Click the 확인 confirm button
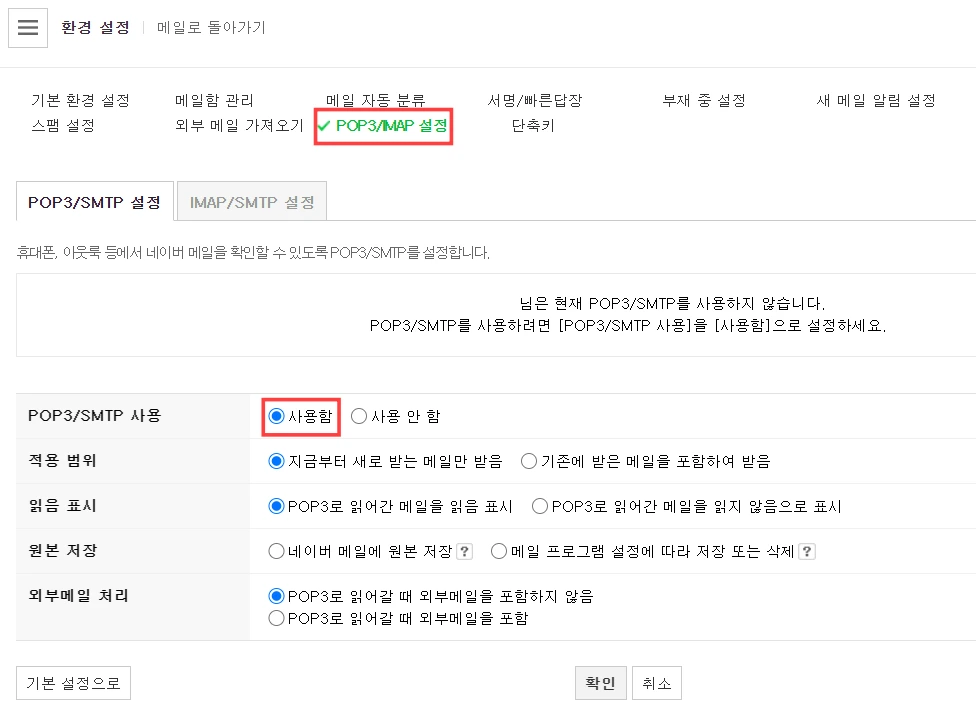Screen dimensions: 976x727 [600, 682]
